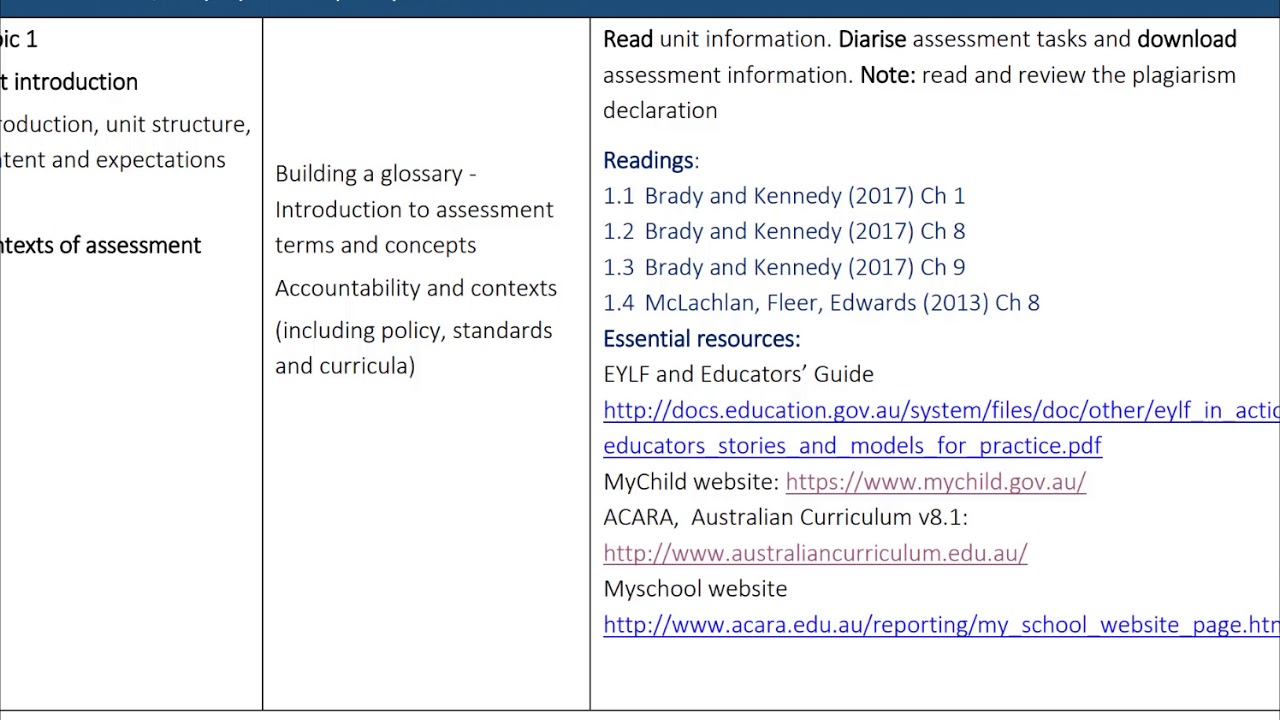
Task: Click the 'contexts of assessment' heading
Action: [100, 245]
